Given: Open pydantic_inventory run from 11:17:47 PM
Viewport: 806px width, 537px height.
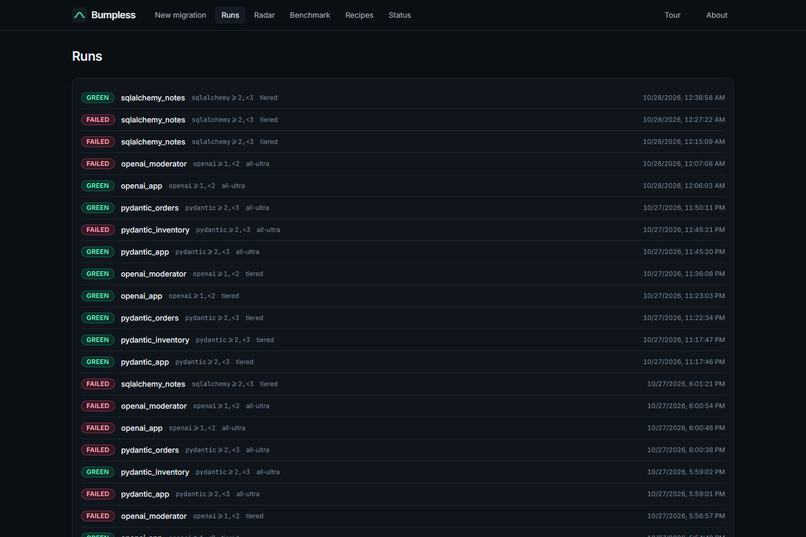Looking at the screenshot, I should pyautogui.click(x=403, y=340).
